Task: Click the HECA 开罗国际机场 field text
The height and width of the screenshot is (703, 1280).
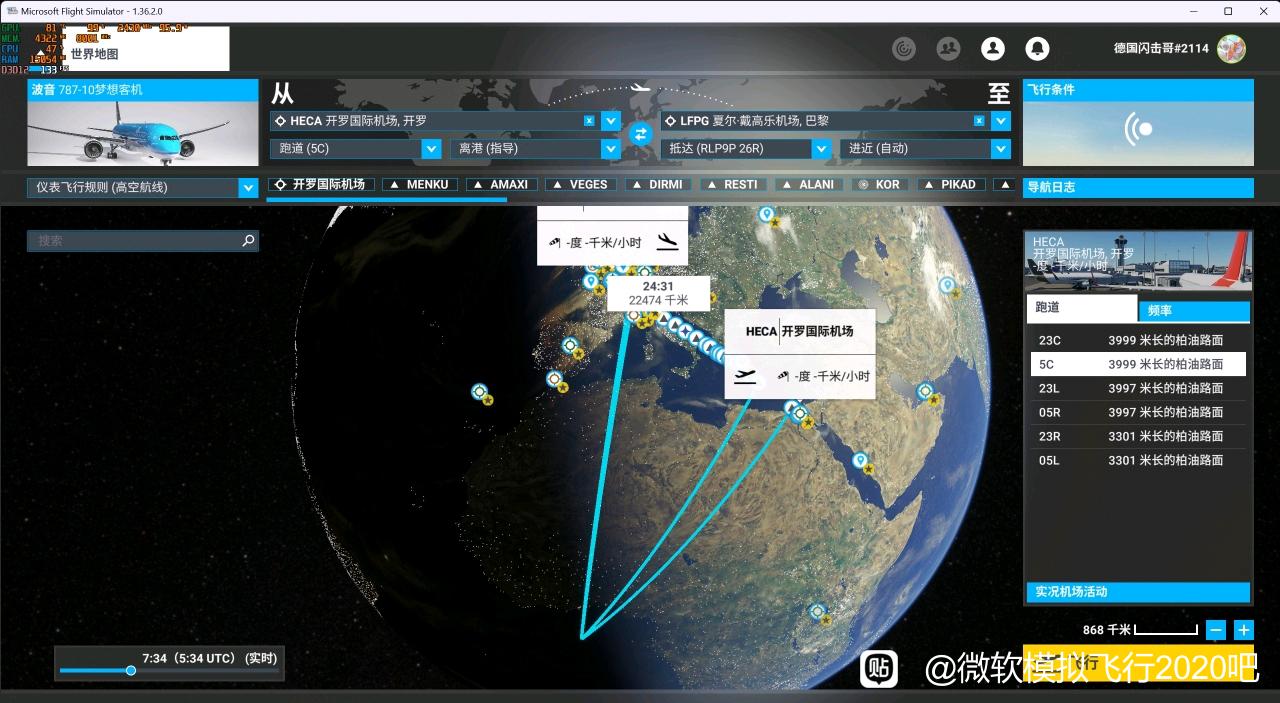Action: click(358, 121)
